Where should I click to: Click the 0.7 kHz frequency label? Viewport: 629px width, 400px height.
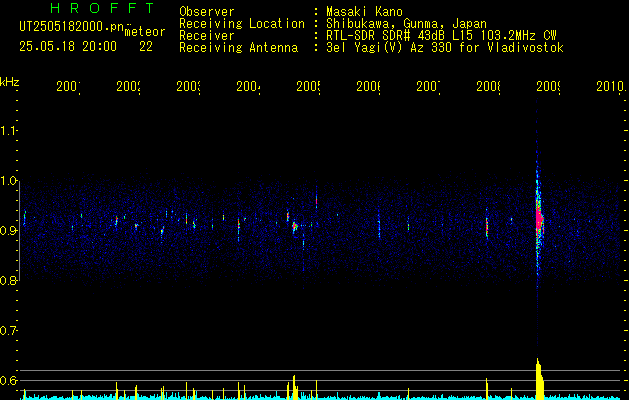click(x=9, y=331)
